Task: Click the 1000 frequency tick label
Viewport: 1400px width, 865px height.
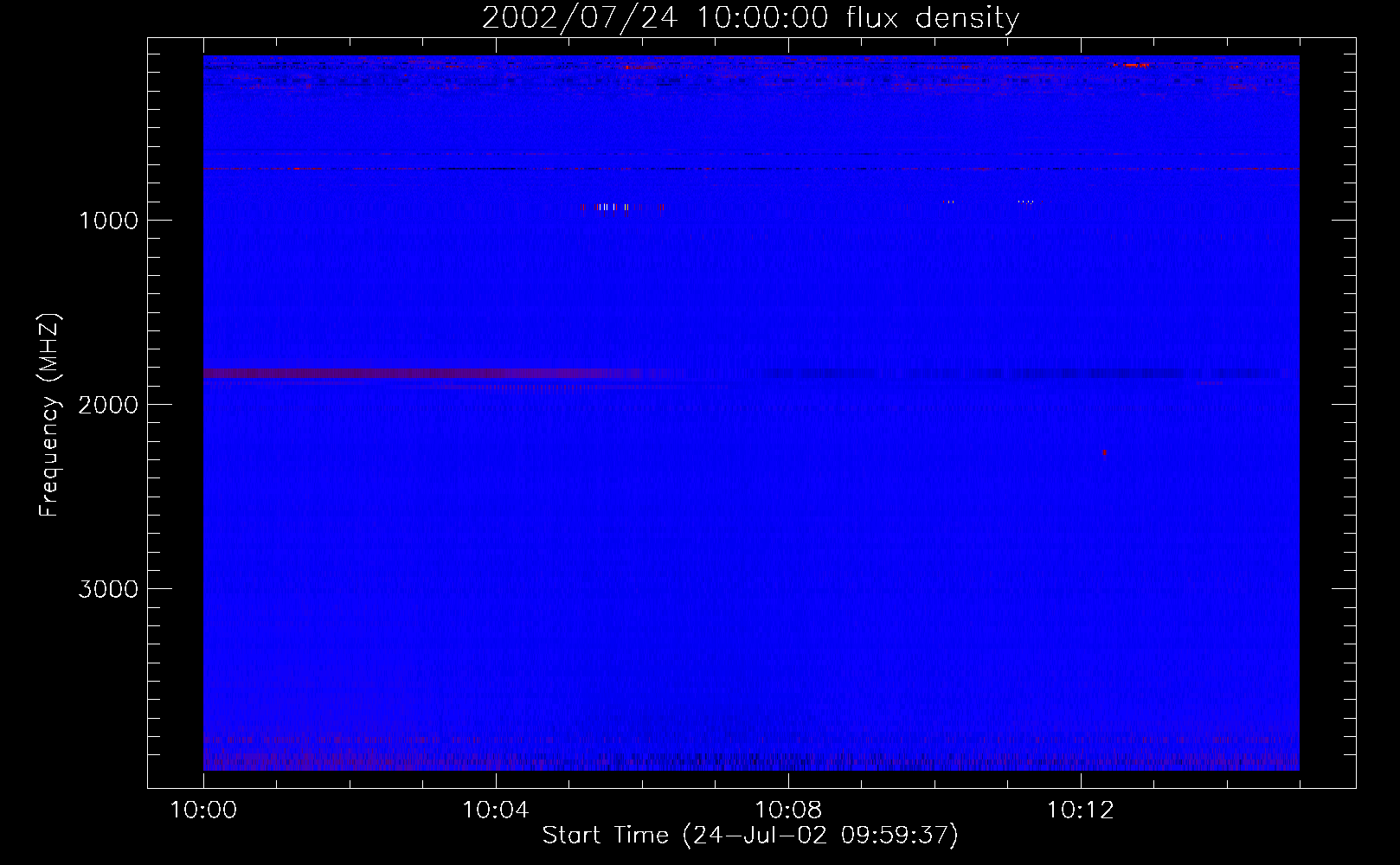Action: click(108, 221)
